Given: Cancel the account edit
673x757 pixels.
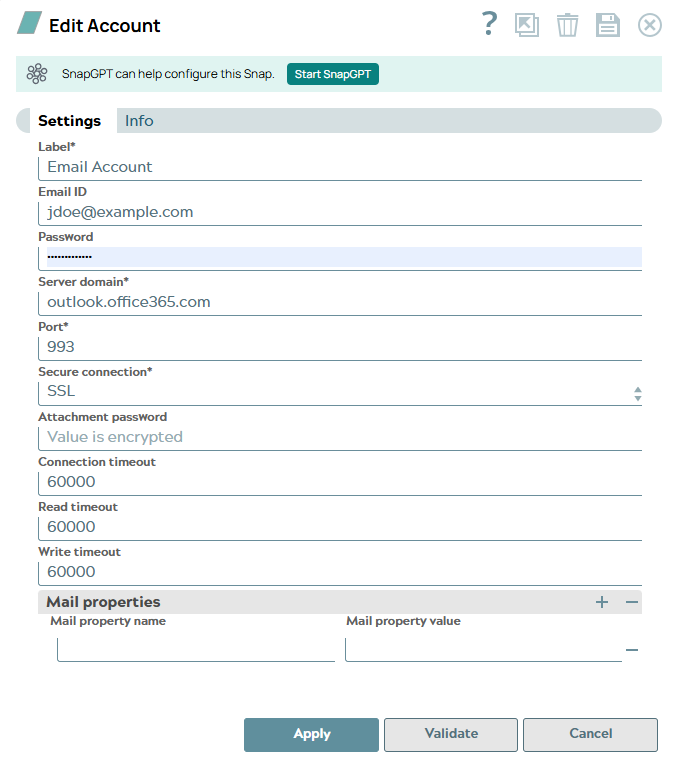Looking at the screenshot, I should (x=590, y=734).
